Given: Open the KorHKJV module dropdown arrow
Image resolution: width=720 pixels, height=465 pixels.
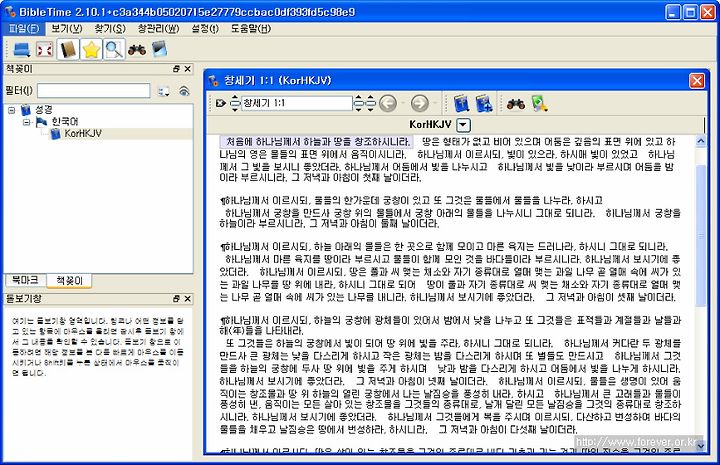Looking at the screenshot, I should coord(464,125).
